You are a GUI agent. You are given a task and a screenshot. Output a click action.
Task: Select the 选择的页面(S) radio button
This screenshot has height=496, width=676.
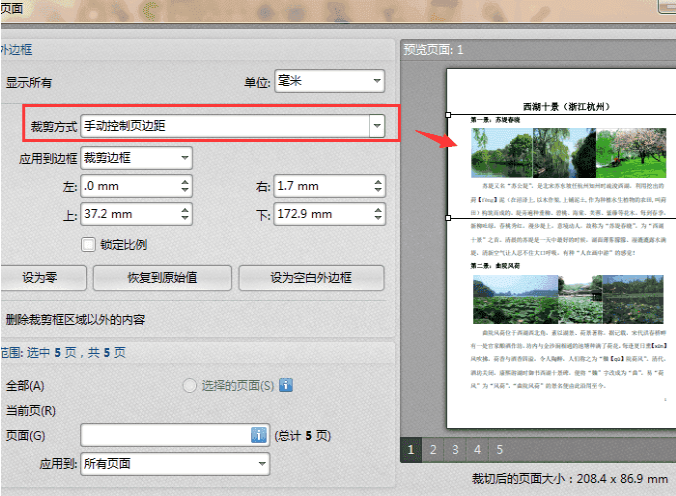pos(190,385)
